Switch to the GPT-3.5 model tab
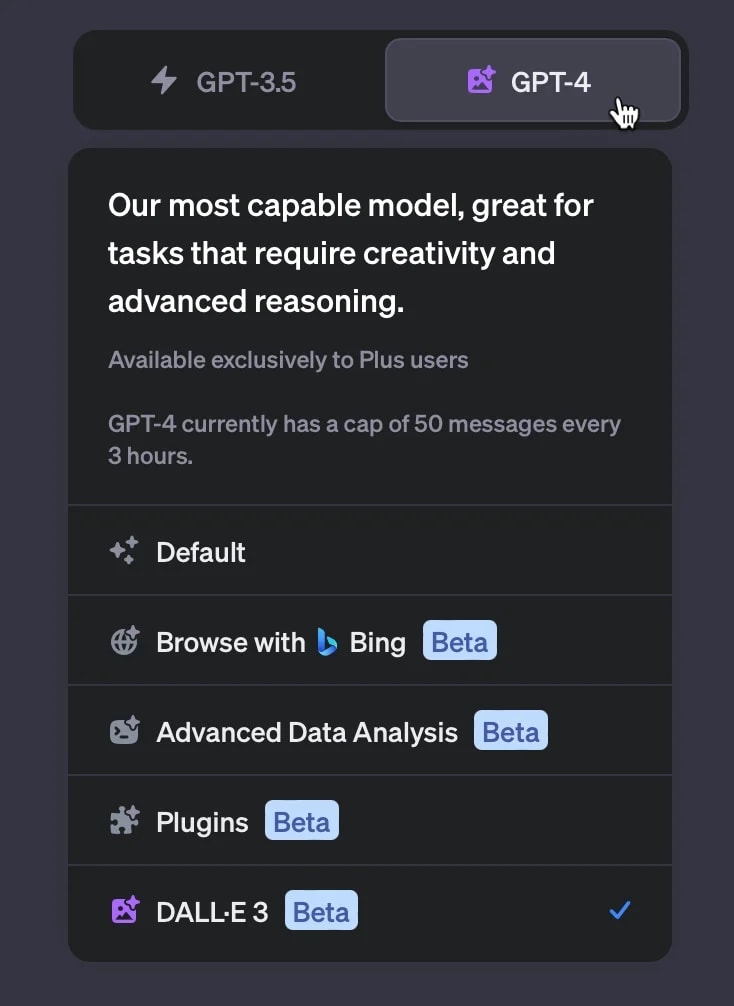Screen dimensions: 734x1006 click(x=229, y=81)
